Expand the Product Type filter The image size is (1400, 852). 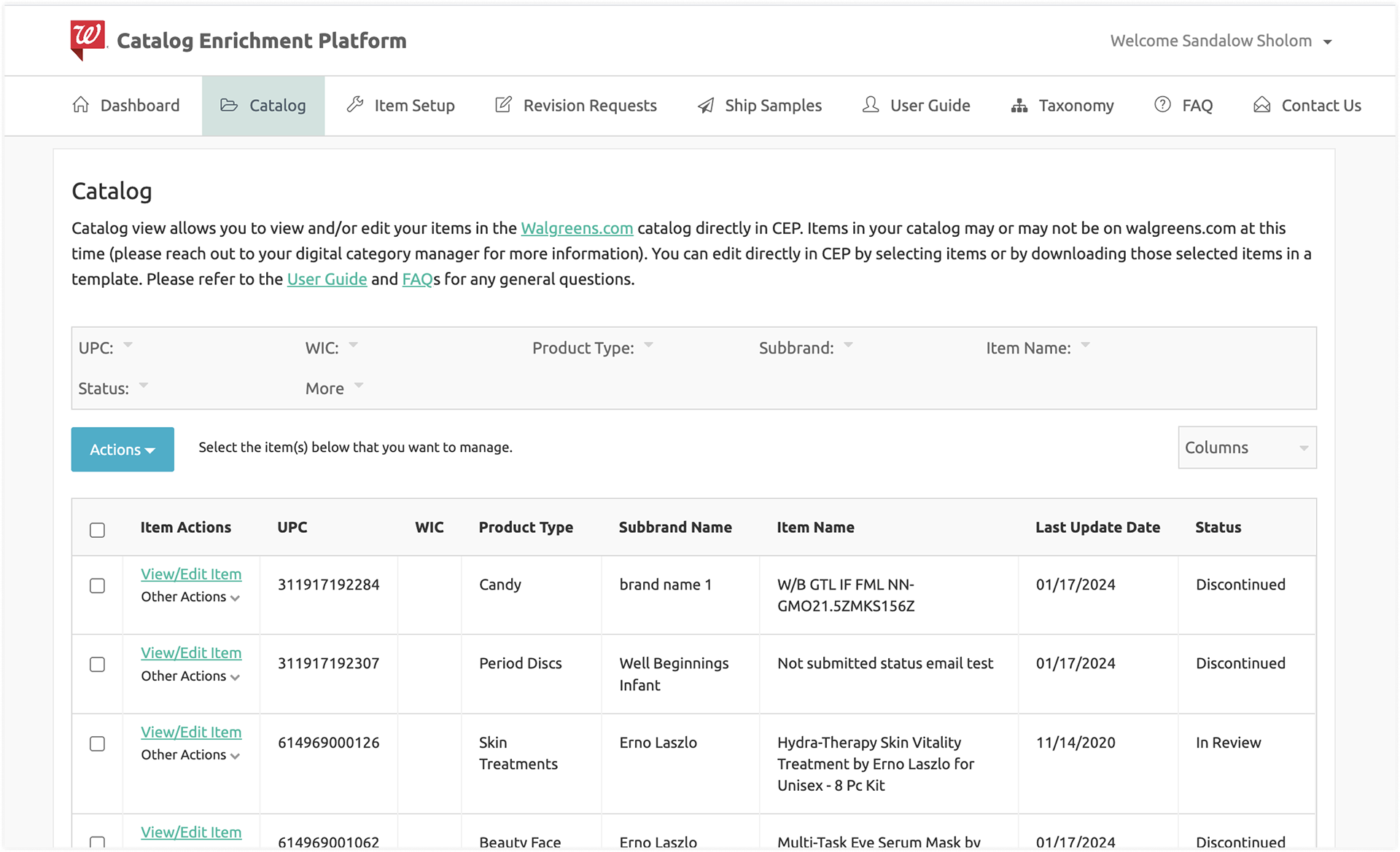[648, 345]
